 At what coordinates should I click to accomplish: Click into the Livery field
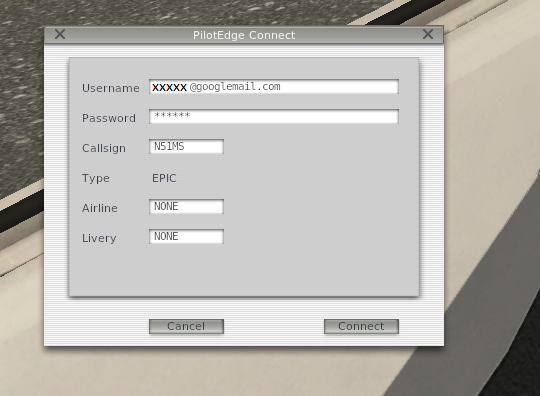(186, 237)
